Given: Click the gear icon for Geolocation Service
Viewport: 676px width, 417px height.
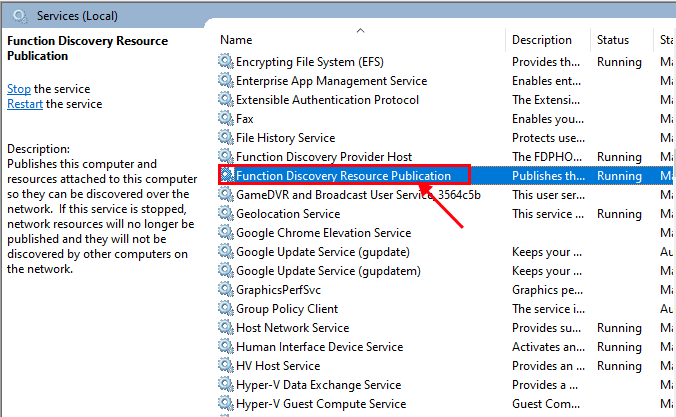Looking at the screenshot, I should point(226,214).
